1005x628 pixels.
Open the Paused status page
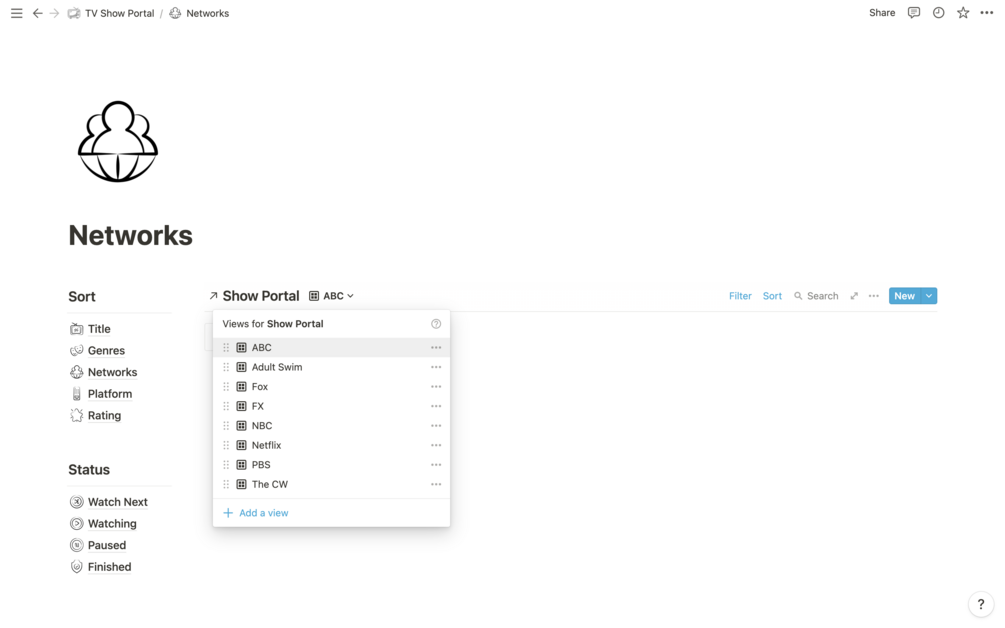(x=106, y=545)
